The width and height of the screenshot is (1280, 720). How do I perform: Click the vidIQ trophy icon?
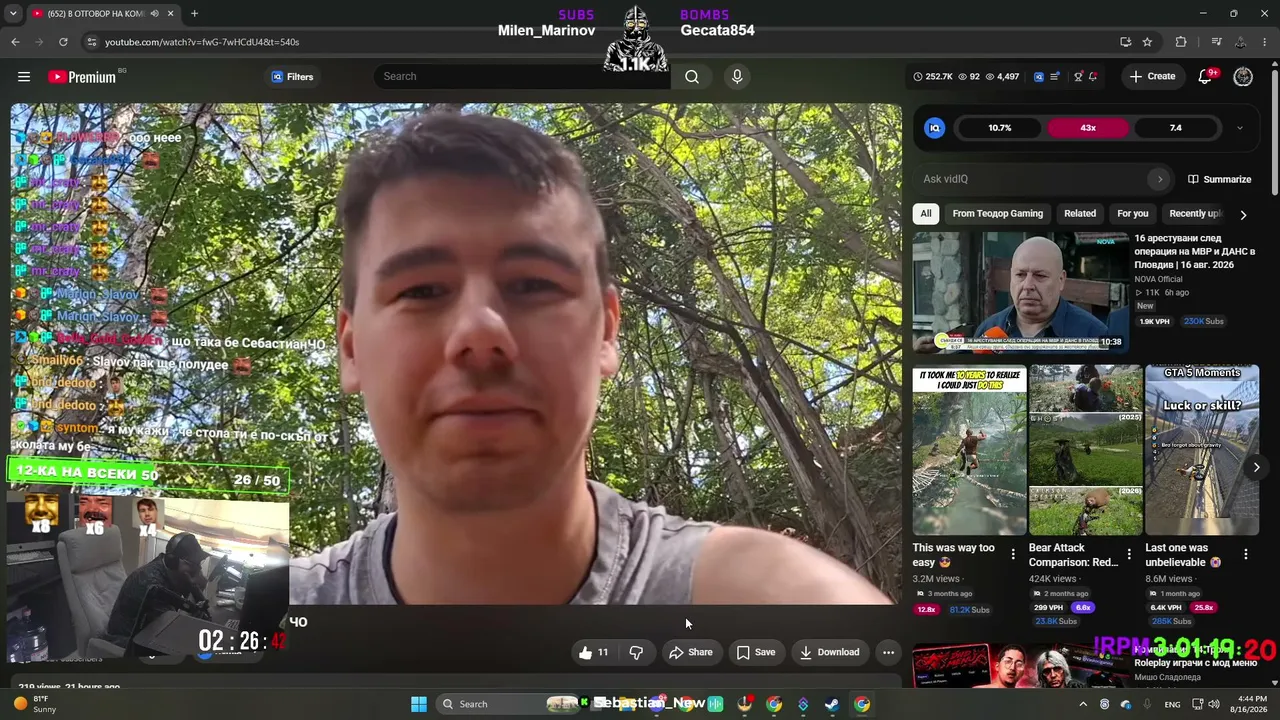pos(1078,77)
